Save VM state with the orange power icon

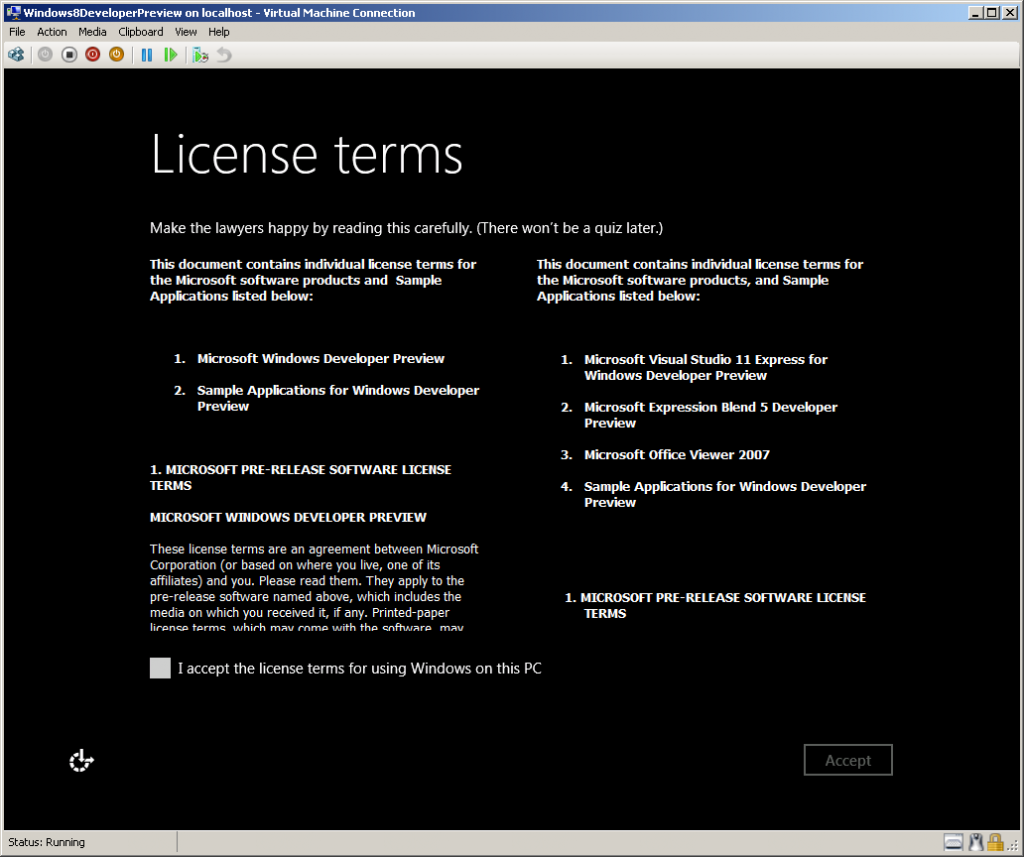(x=116, y=55)
